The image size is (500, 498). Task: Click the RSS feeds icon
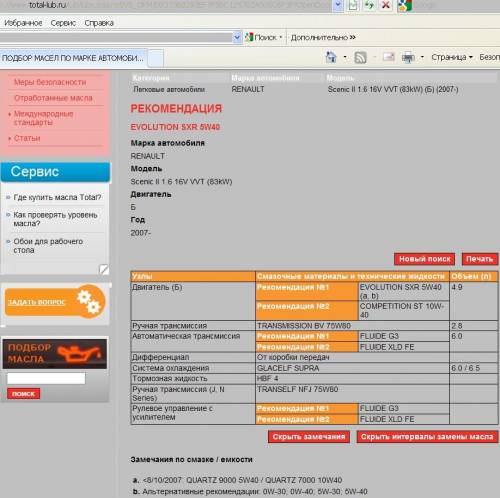360,58
